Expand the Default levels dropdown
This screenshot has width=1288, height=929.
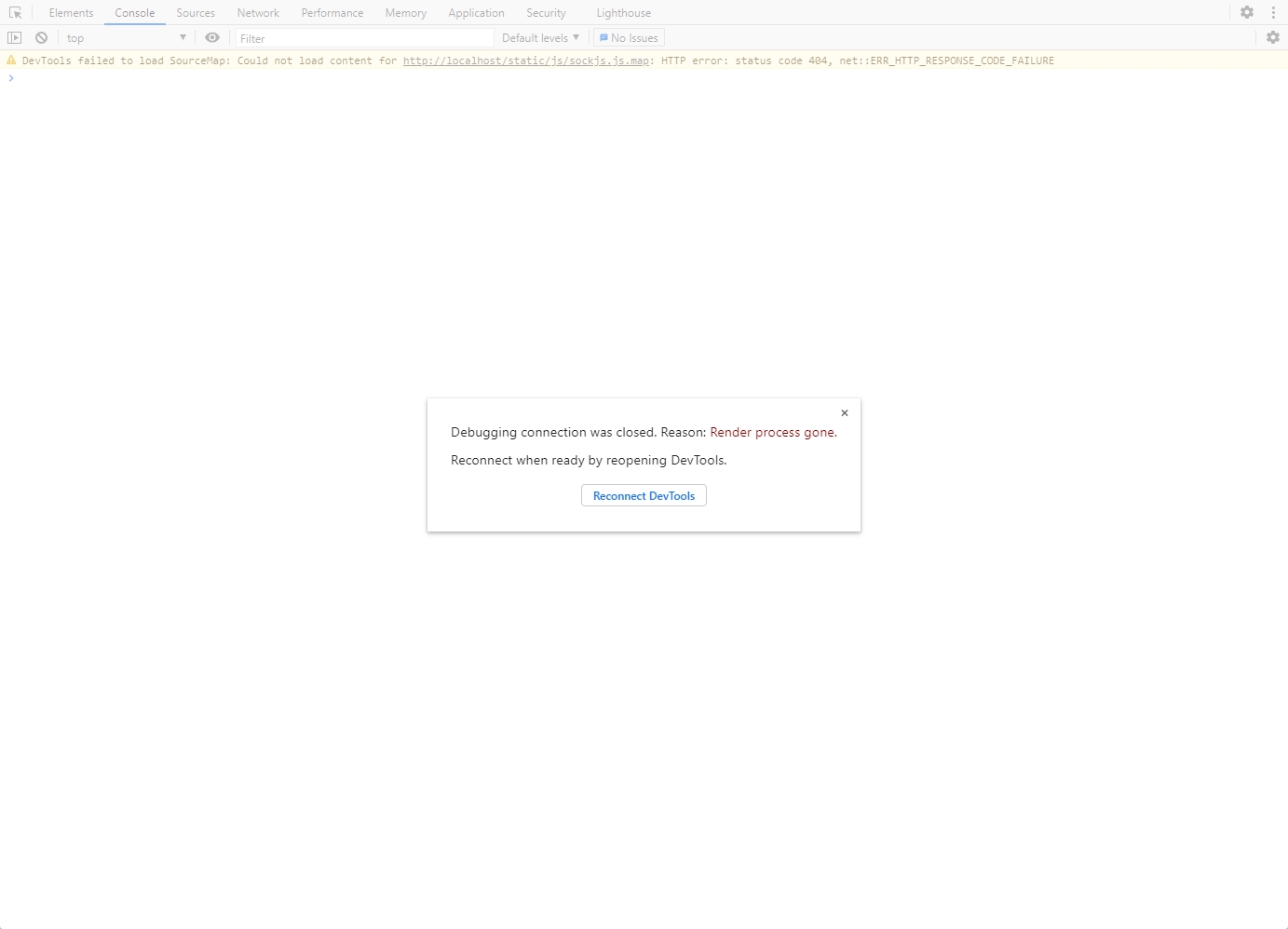pos(540,38)
